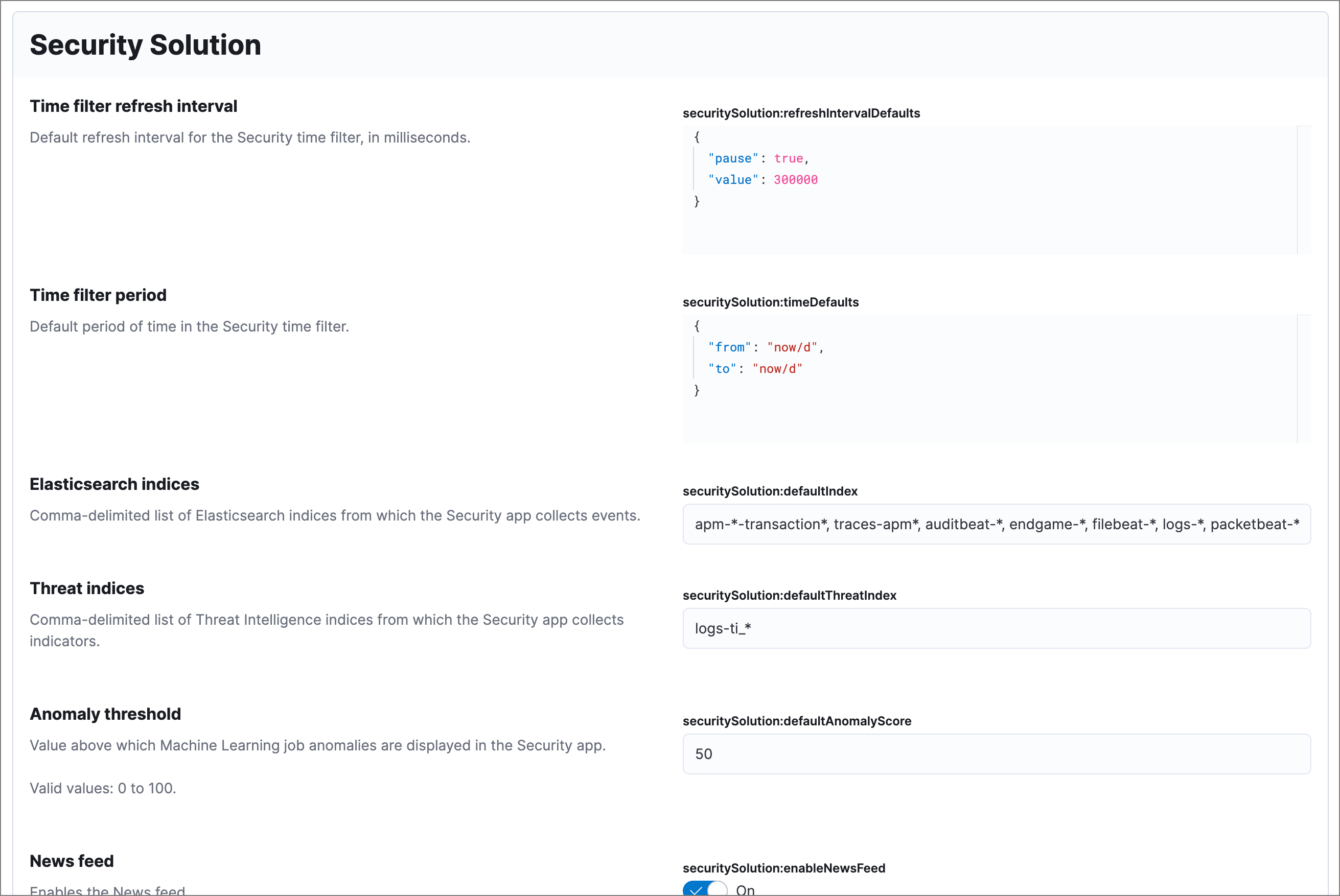Click the "to" key in timeDefaults

pos(722,369)
